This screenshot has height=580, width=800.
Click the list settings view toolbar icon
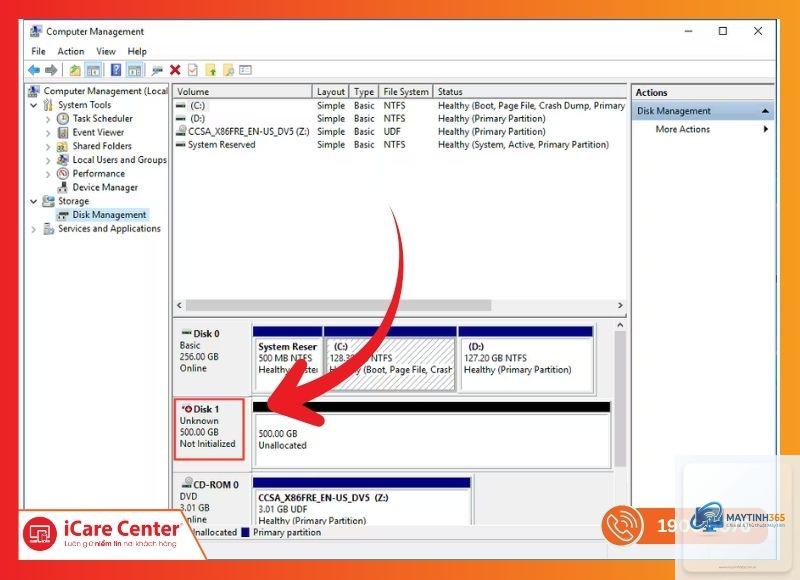click(245, 70)
